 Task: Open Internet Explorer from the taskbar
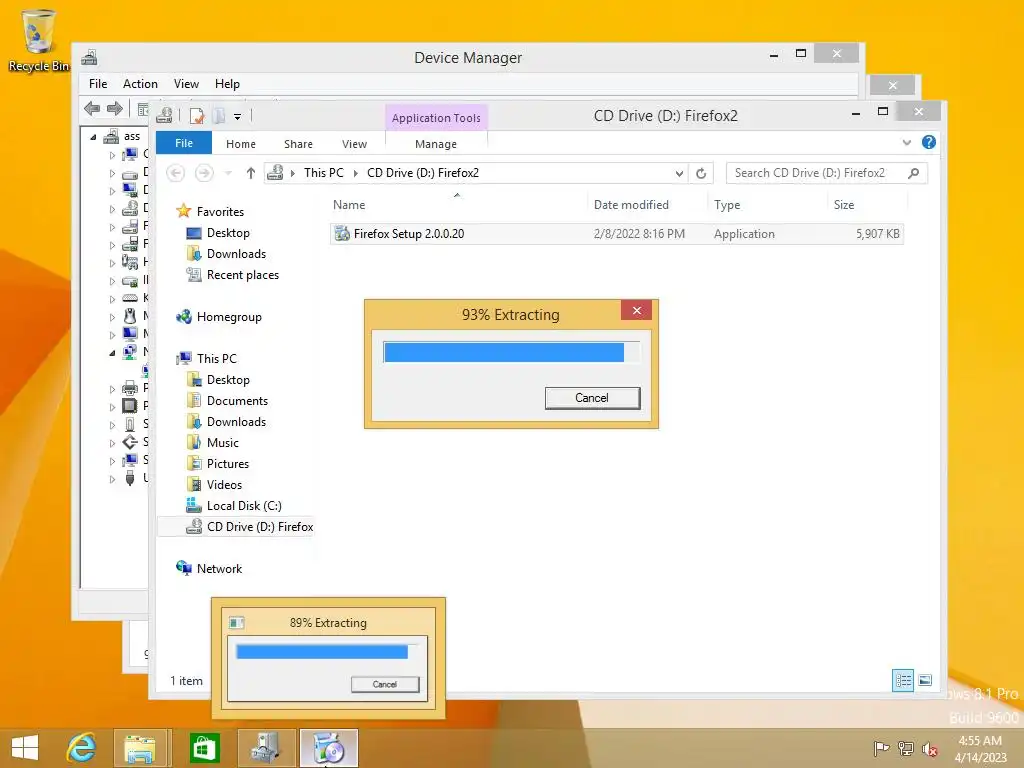click(x=82, y=748)
